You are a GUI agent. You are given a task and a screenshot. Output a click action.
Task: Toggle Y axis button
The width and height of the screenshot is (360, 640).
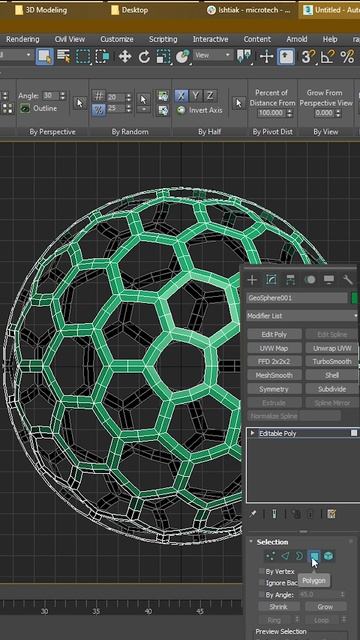pyautogui.click(x=196, y=96)
